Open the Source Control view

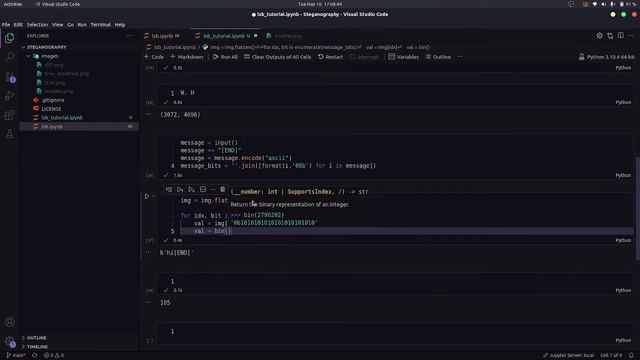click(x=9, y=76)
